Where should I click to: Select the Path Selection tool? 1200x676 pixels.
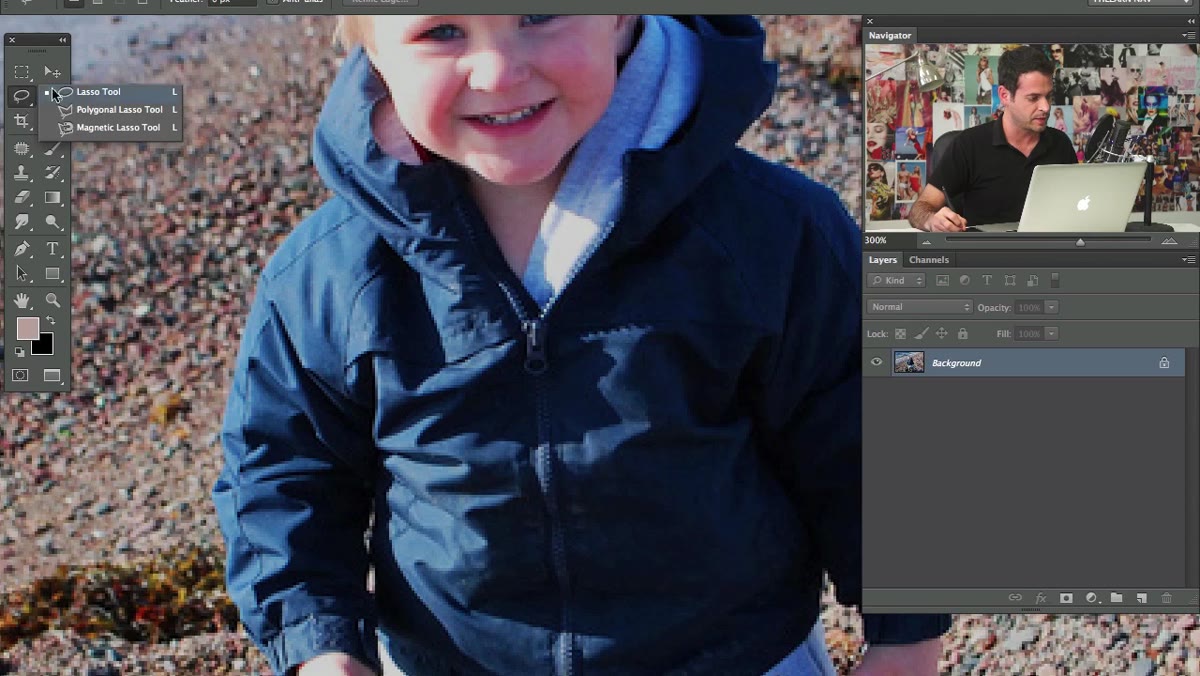pyautogui.click(x=22, y=274)
